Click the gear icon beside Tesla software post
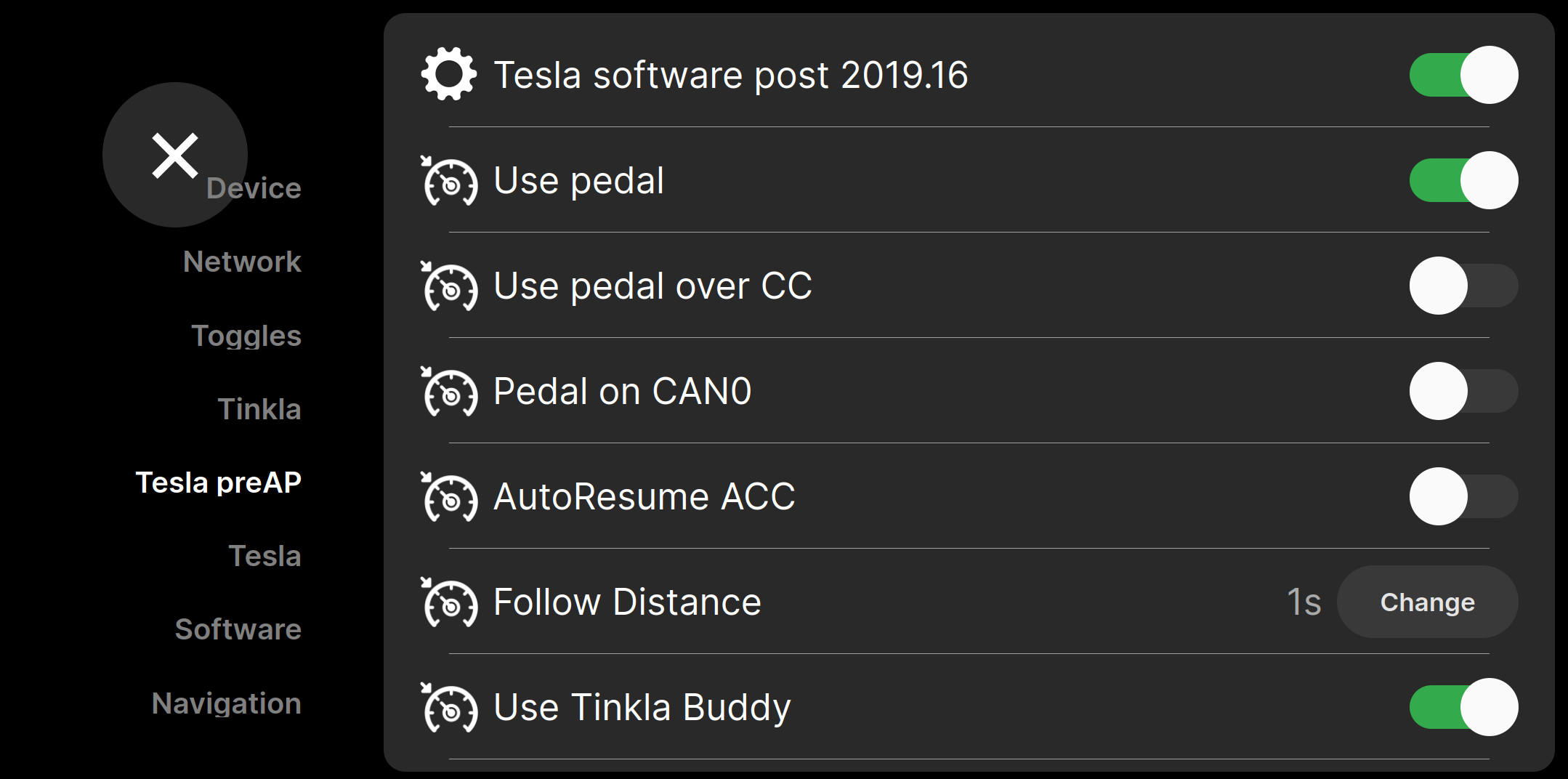Image resolution: width=1568 pixels, height=779 pixels. (449, 74)
